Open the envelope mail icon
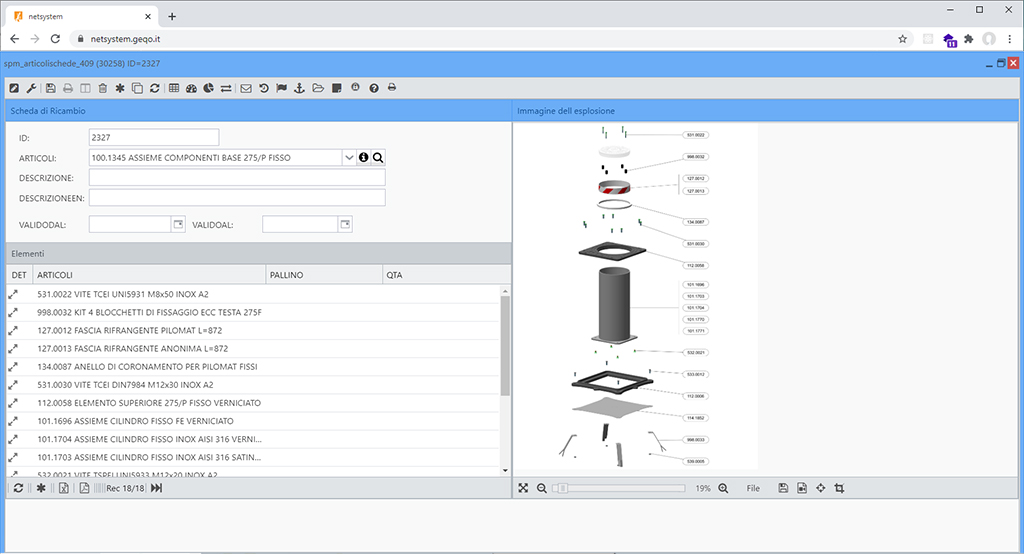The image size is (1024, 554). [246, 88]
